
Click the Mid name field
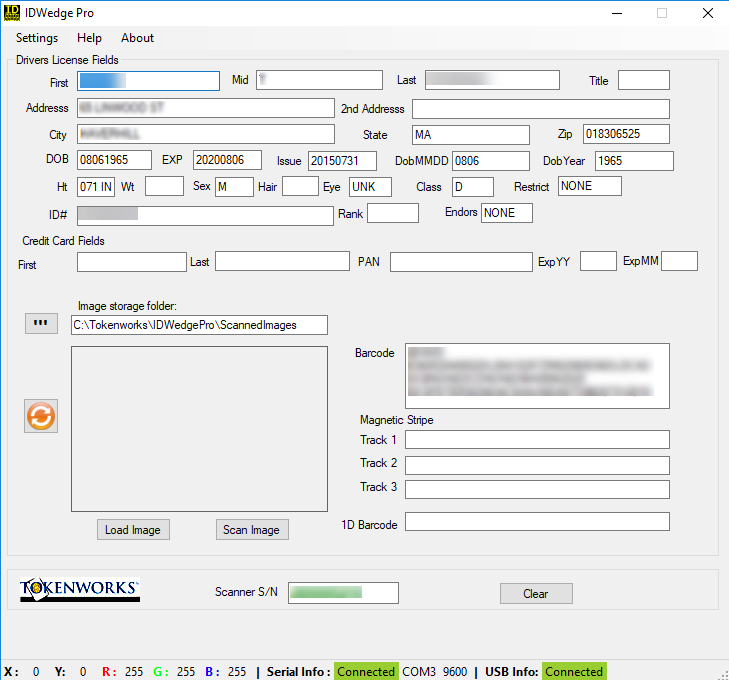click(x=319, y=80)
